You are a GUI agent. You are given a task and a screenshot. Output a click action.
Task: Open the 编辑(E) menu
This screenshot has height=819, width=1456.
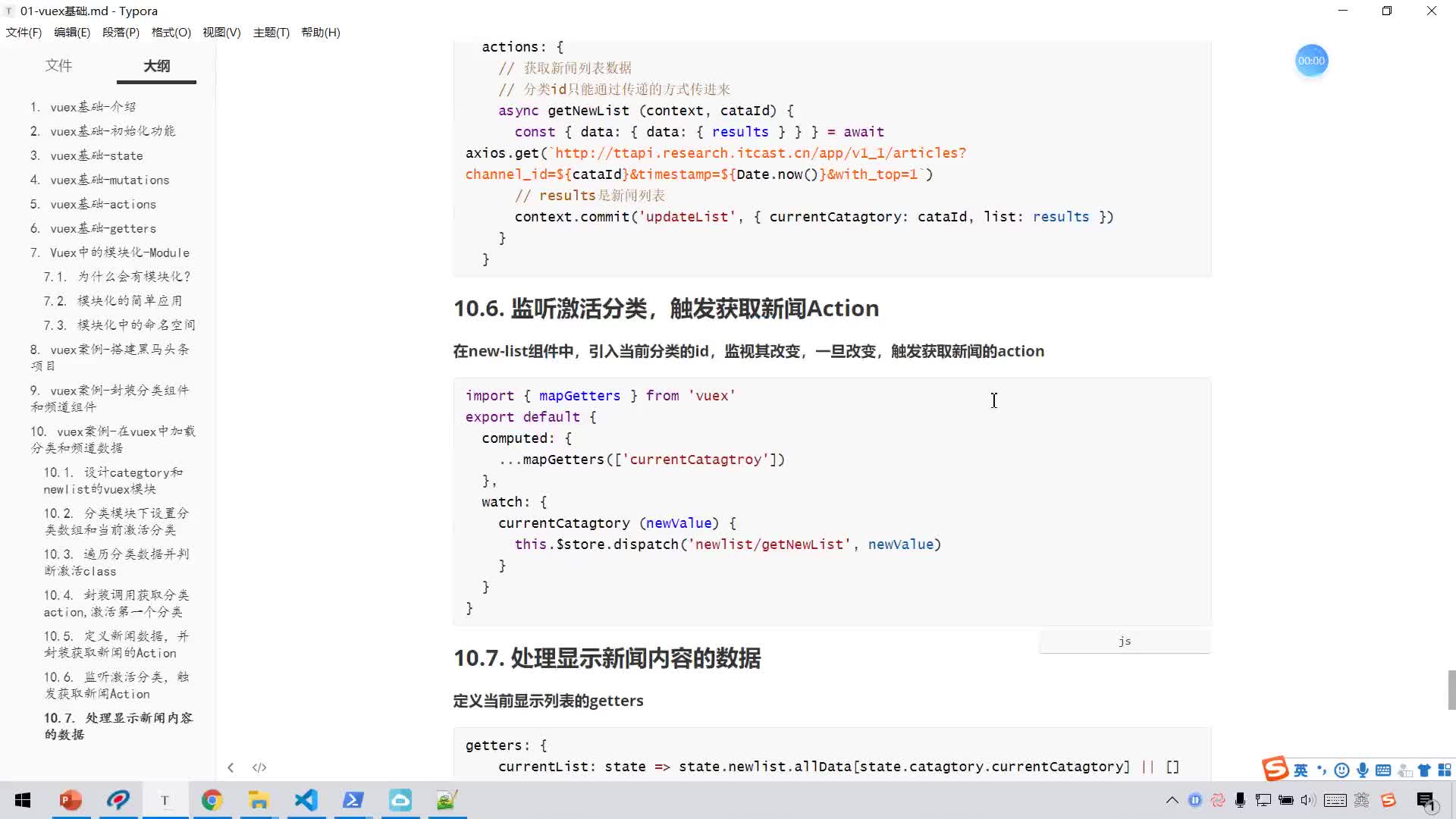pyautogui.click(x=72, y=32)
